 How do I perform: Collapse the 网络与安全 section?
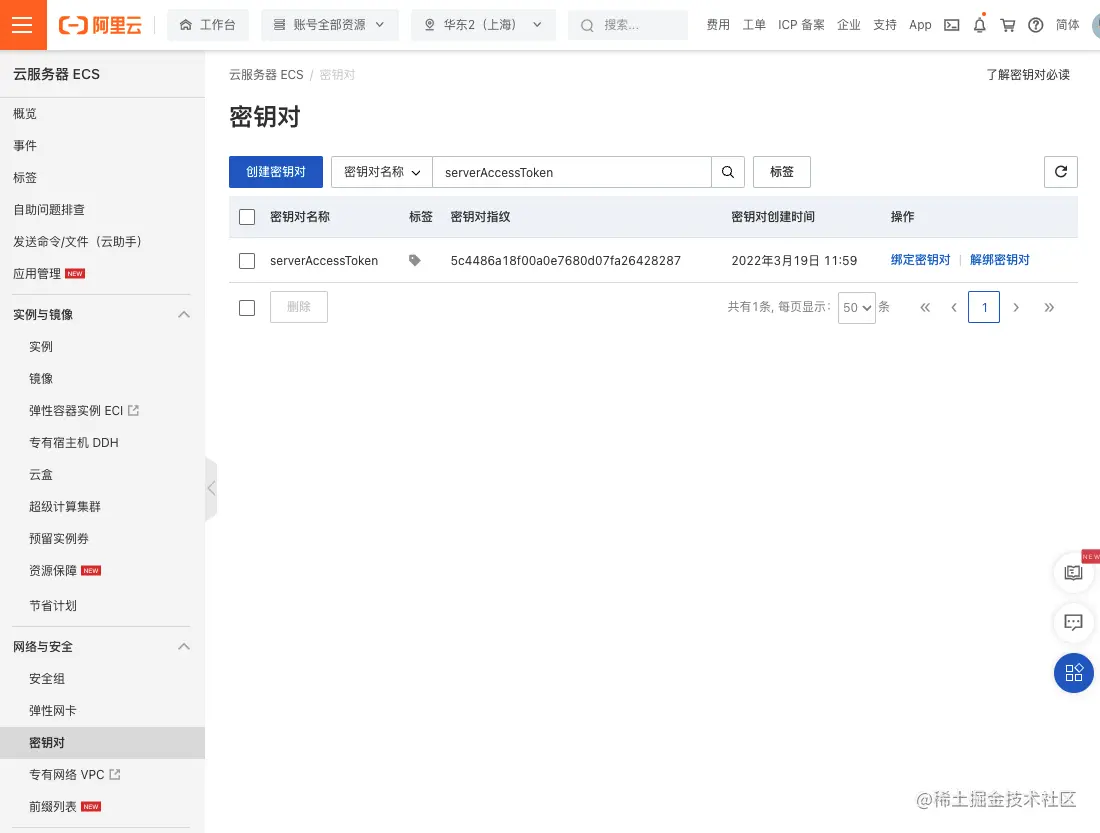(184, 646)
